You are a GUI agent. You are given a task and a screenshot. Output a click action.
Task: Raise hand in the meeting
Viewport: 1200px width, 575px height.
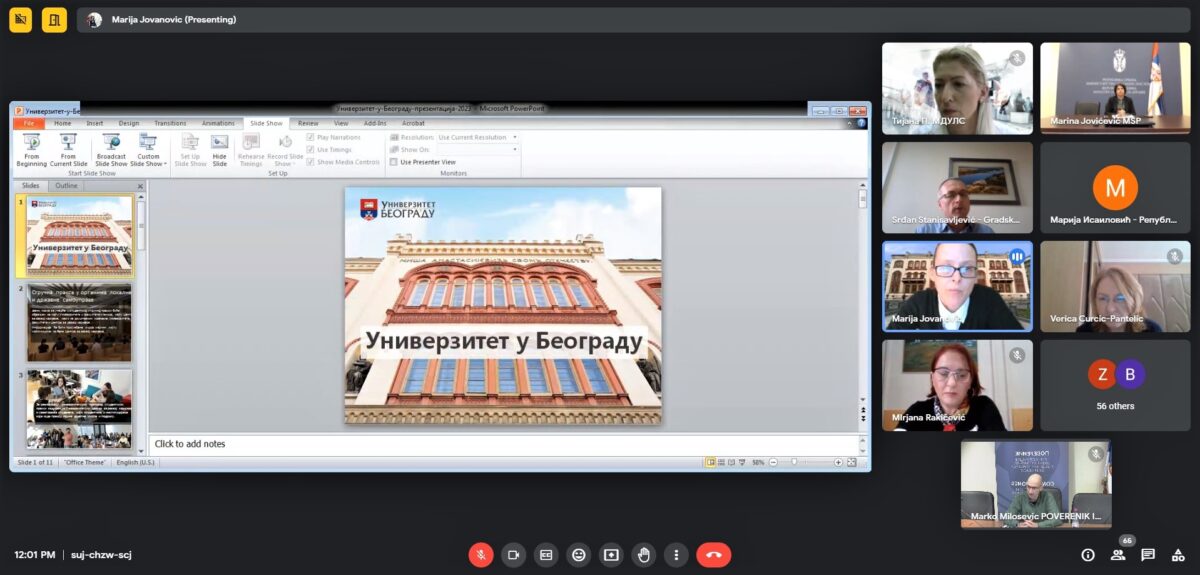[644, 554]
